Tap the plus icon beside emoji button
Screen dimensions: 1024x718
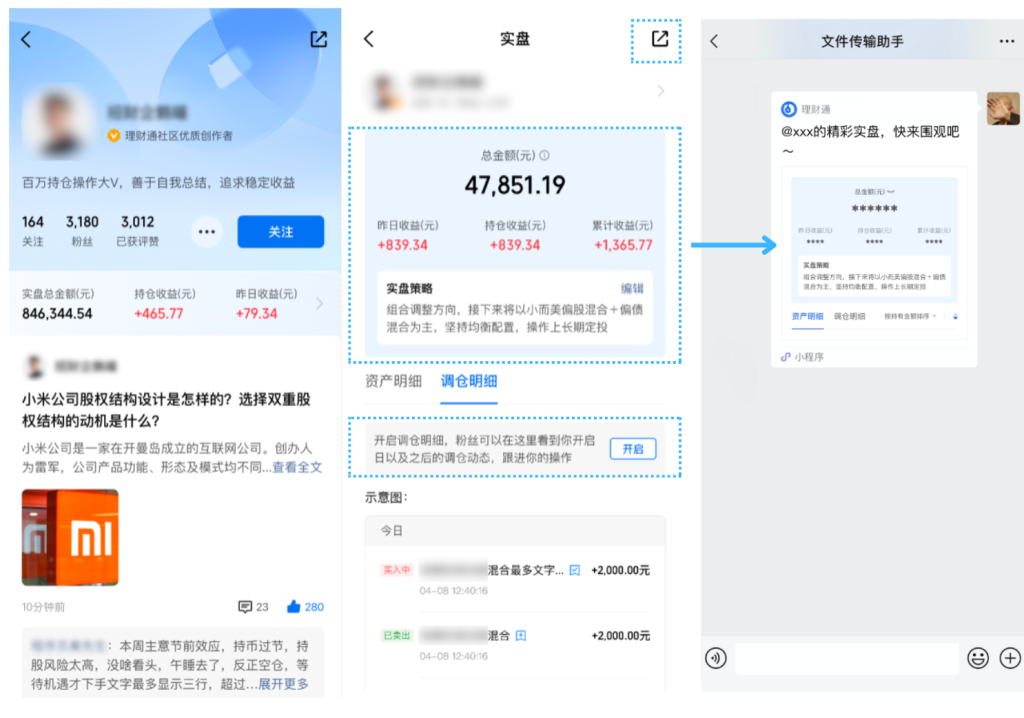click(x=1010, y=658)
